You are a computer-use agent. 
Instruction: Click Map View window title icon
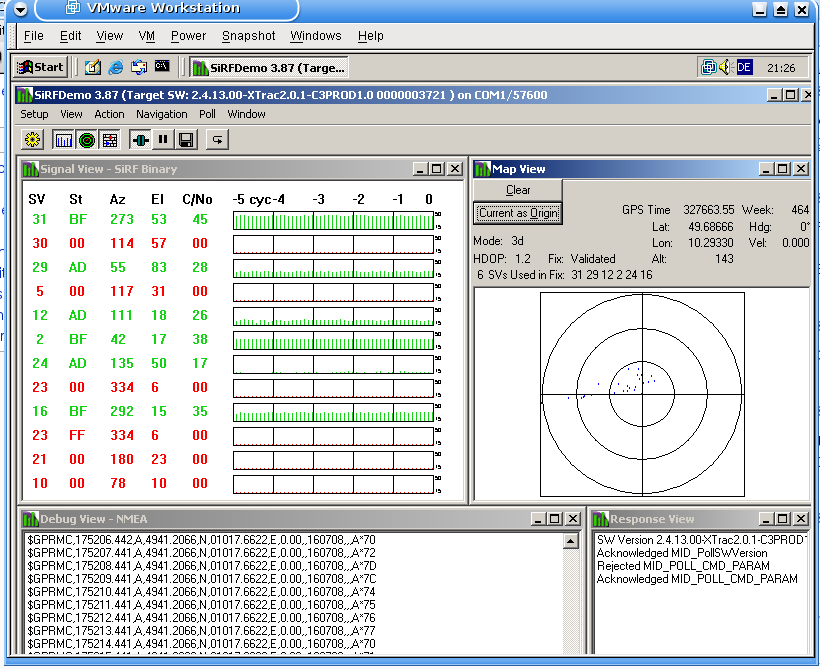pos(482,169)
